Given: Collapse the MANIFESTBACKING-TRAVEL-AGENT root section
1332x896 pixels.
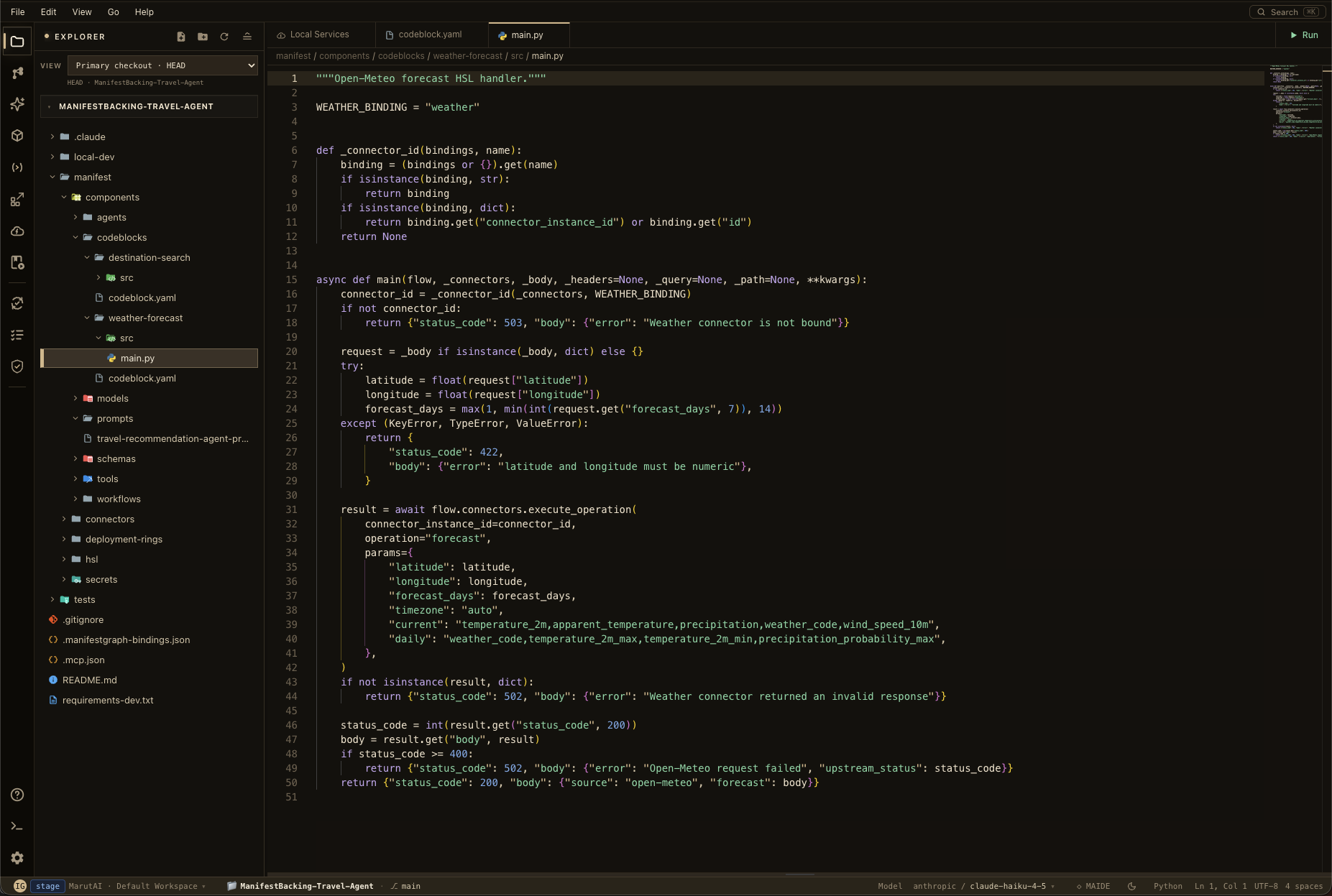Looking at the screenshot, I should pyautogui.click(x=149, y=106).
